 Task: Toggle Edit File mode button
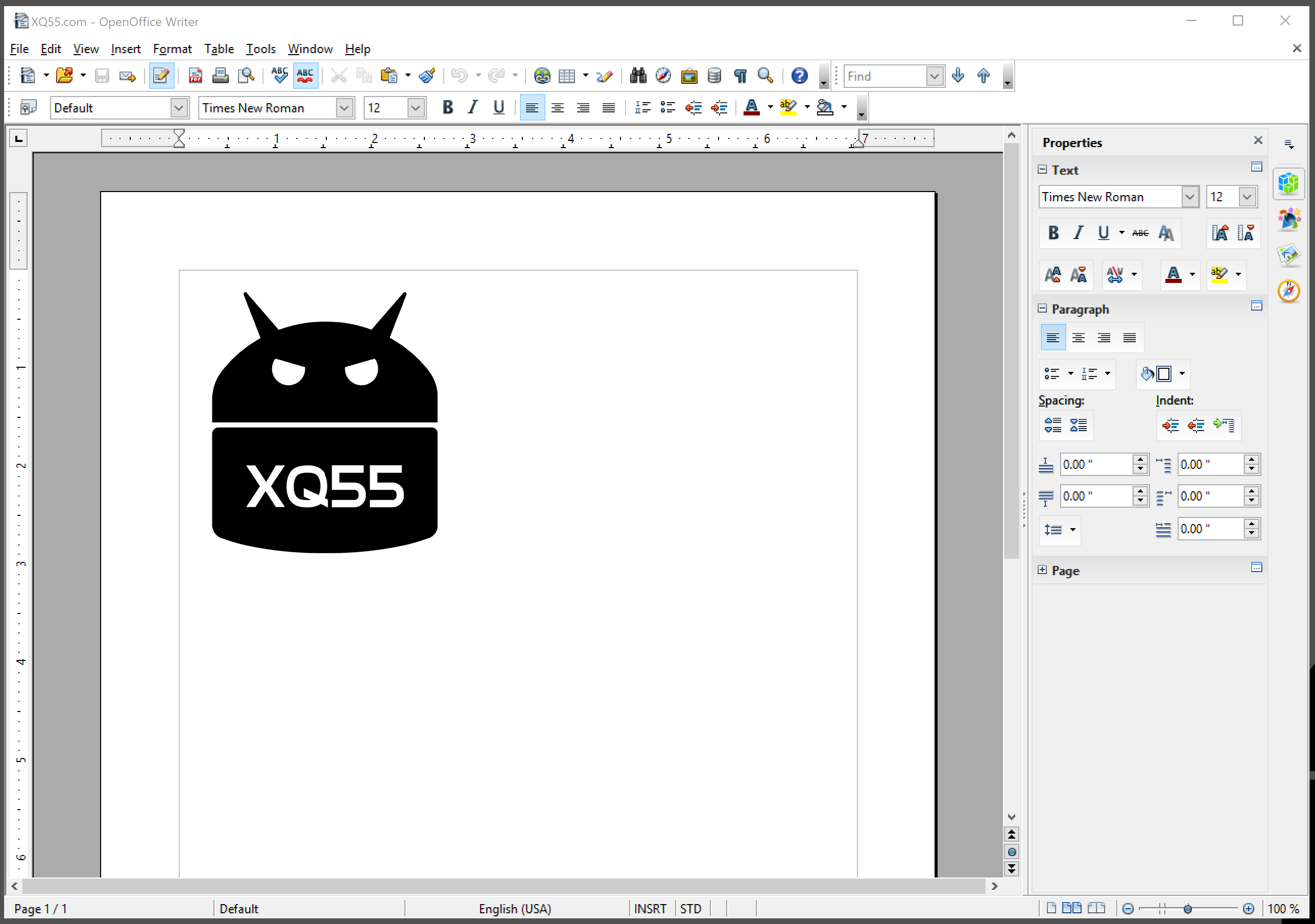[161, 76]
